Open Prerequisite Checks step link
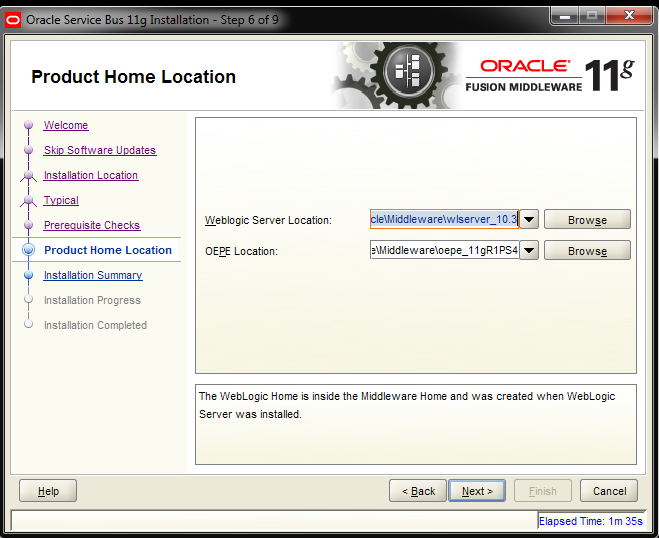The width and height of the screenshot is (659, 538). [92, 225]
